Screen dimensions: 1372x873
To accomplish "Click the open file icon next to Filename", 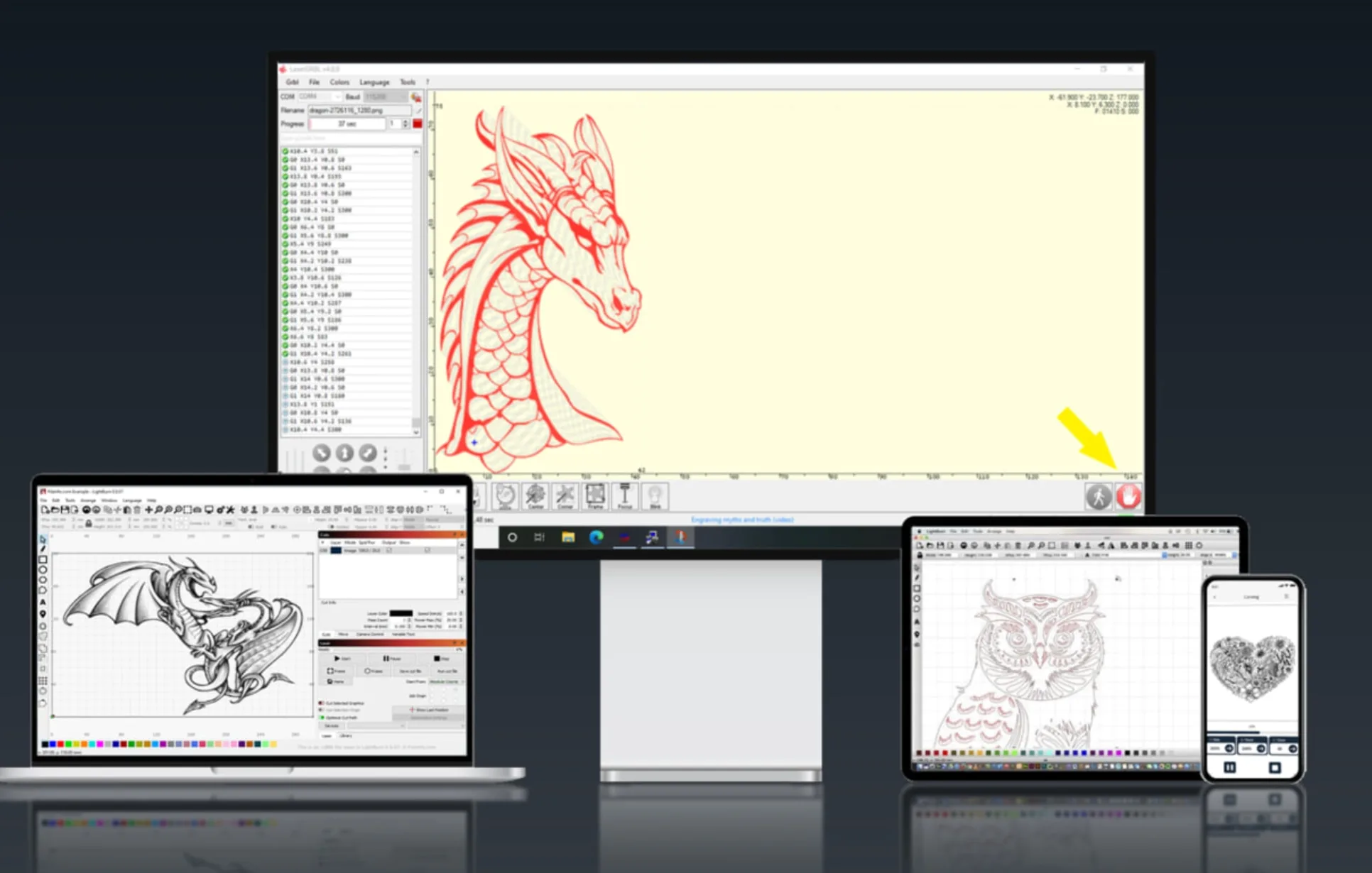I will click(x=418, y=110).
